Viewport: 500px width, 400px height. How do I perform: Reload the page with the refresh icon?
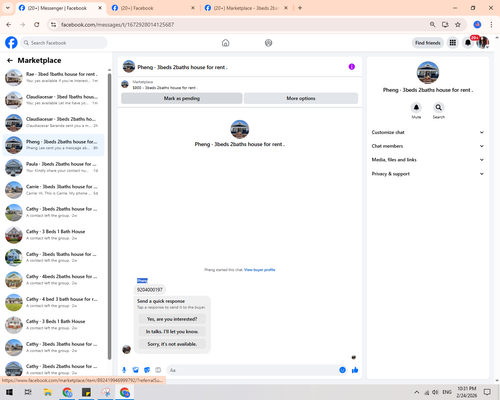pyautogui.click(x=37, y=24)
